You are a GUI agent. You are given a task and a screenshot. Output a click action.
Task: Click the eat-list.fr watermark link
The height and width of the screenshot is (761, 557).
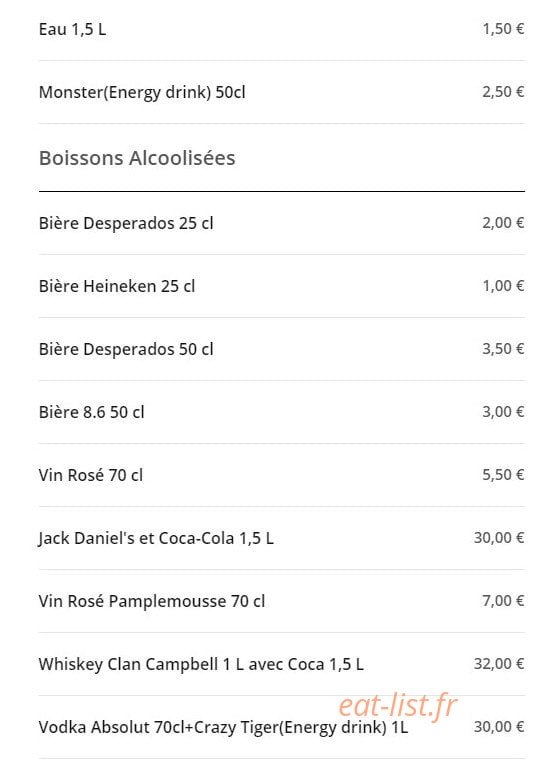coord(398,705)
